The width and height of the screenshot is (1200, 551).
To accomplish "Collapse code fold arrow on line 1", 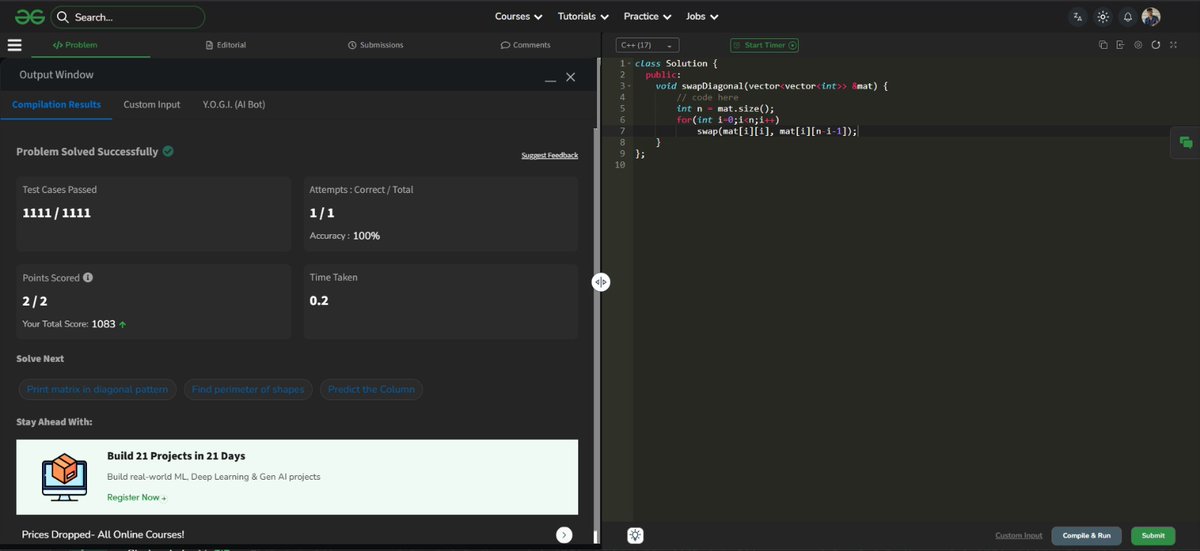I will [629, 64].
